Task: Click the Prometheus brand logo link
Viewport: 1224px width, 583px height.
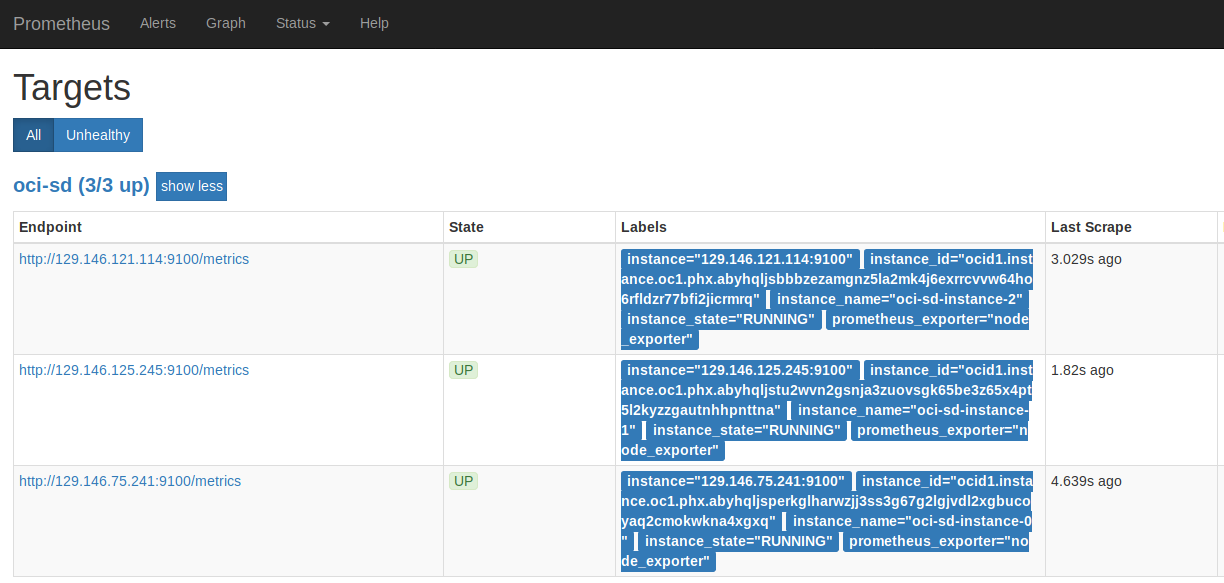Action: point(61,24)
